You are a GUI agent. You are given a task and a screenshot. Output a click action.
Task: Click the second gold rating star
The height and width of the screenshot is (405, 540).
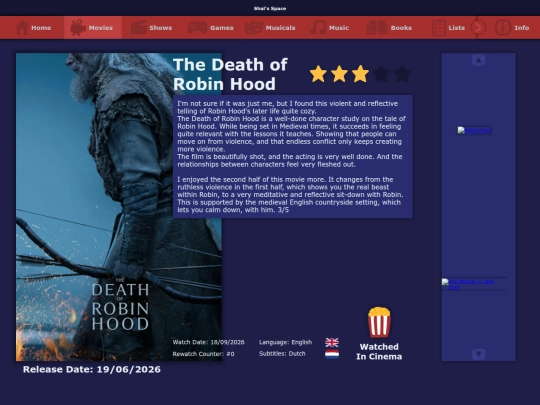tap(339, 74)
